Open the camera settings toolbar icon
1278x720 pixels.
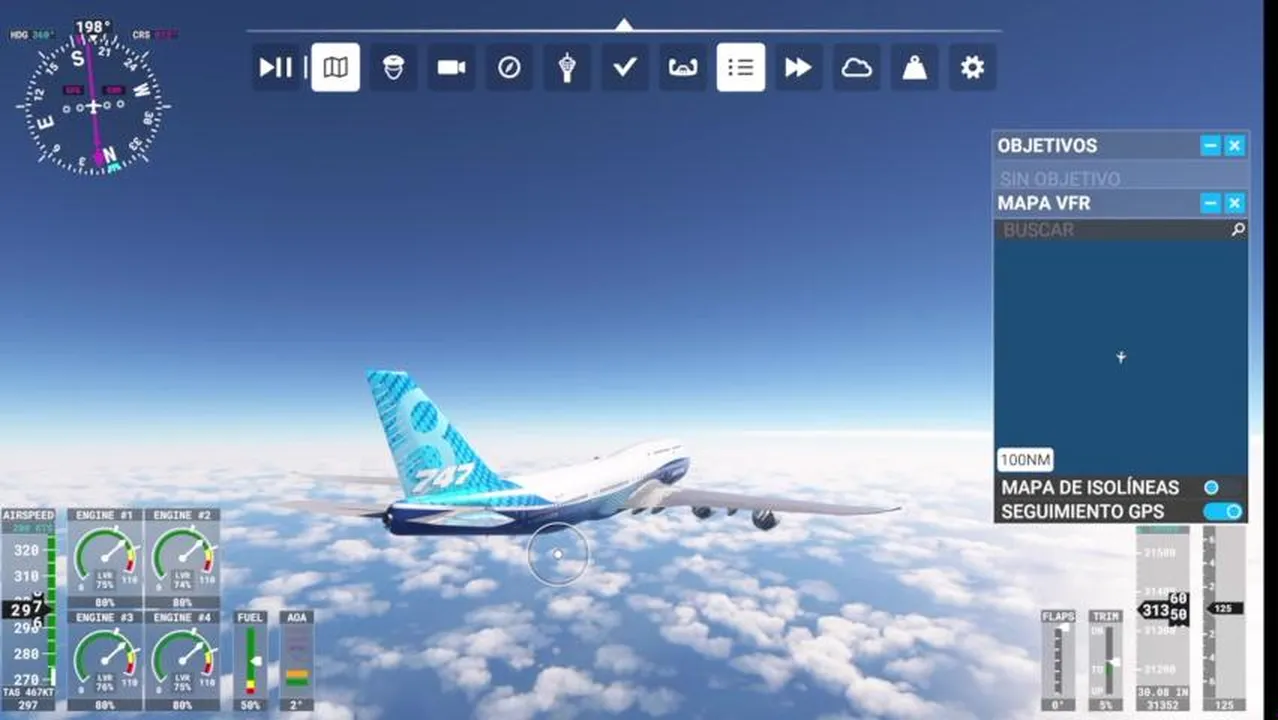pyautogui.click(x=451, y=67)
